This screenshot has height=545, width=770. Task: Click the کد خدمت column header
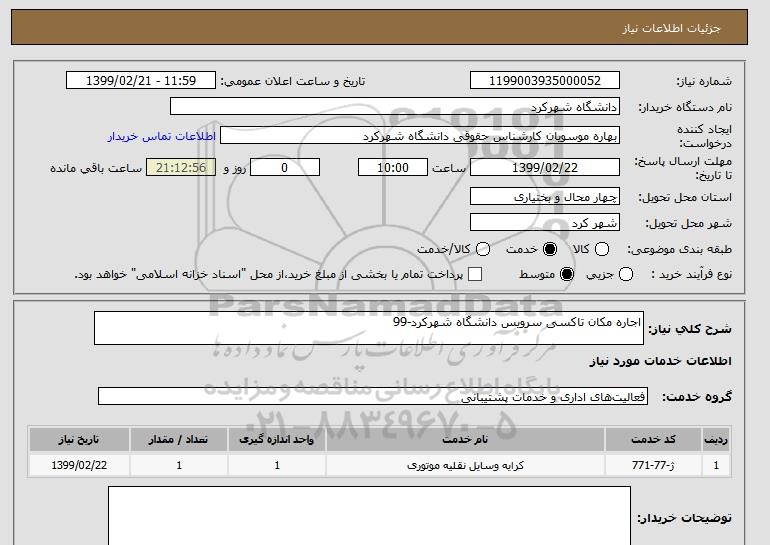click(x=653, y=439)
